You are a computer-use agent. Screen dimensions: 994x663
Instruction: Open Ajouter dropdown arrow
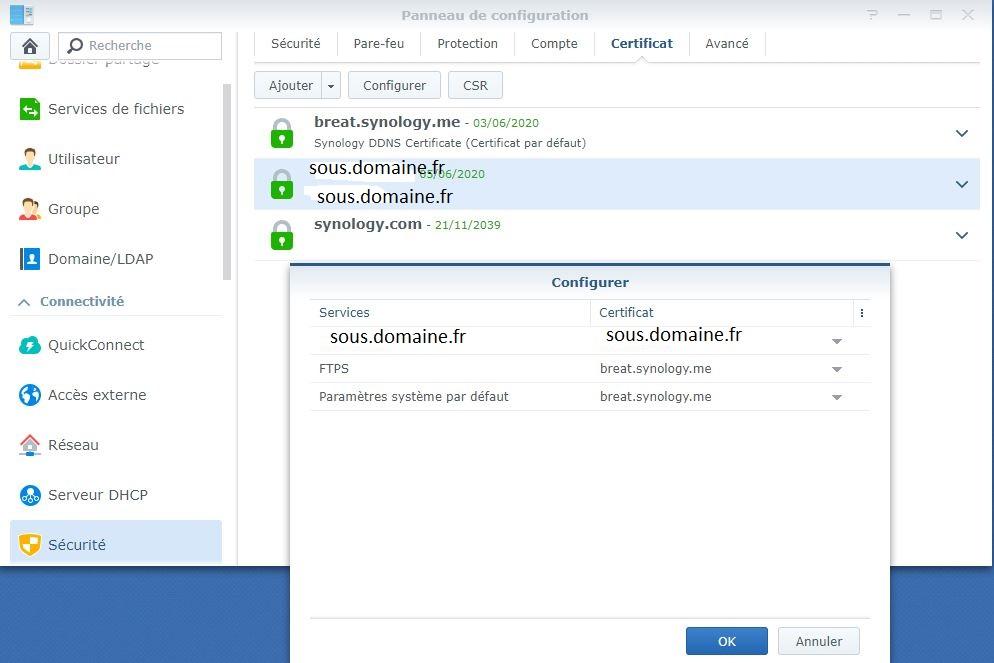pyautogui.click(x=331, y=86)
